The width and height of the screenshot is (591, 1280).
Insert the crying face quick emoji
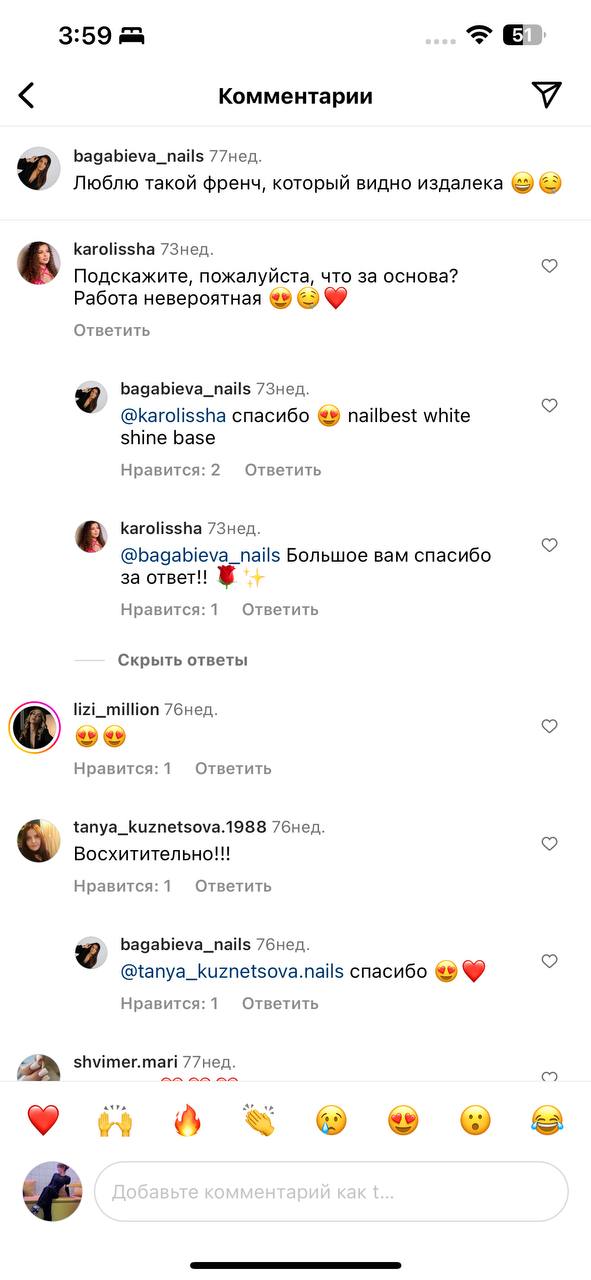click(x=331, y=1120)
